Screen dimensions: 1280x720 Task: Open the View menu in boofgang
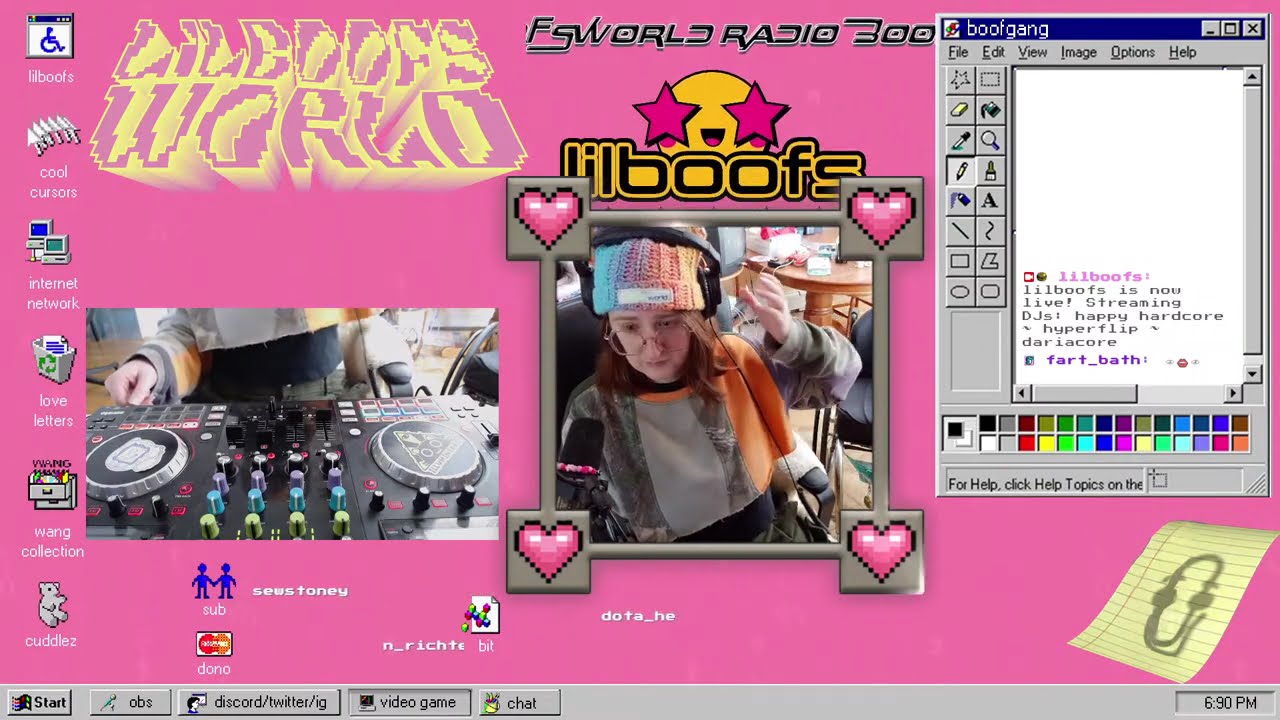click(x=1032, y=52)
